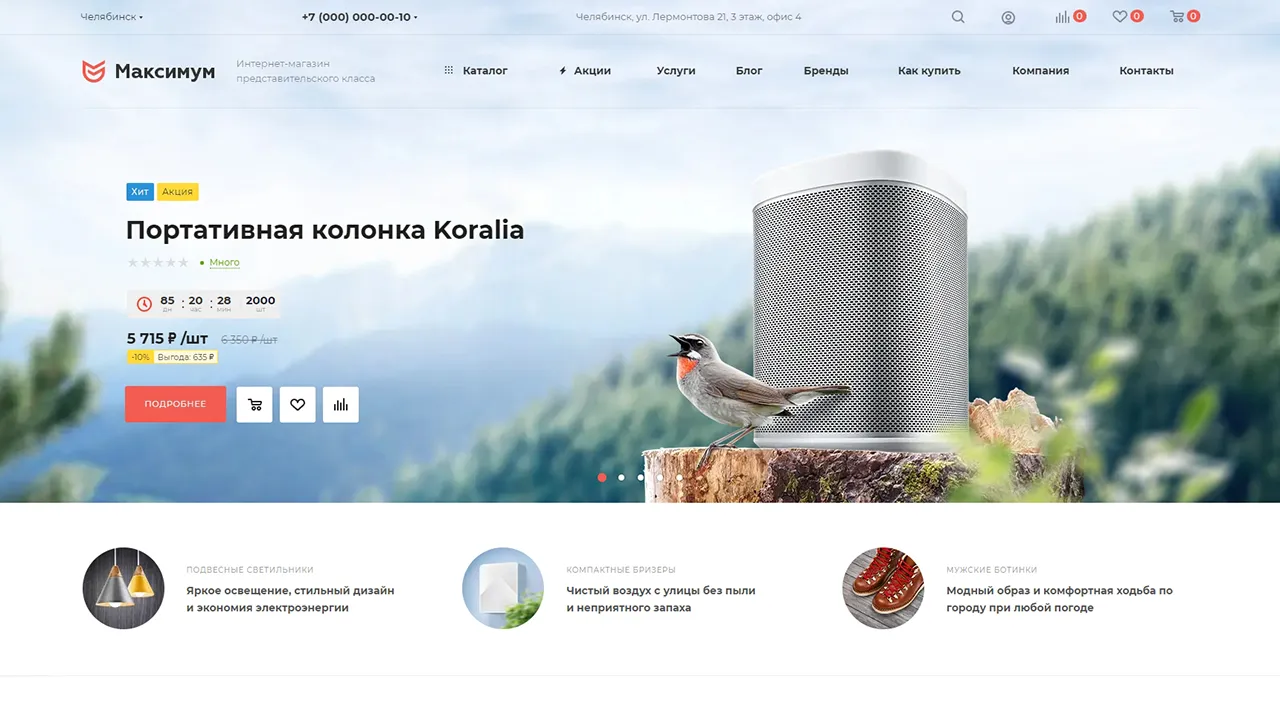This screenshot has height=720, width=1280.
Task: Select the first active slider dot
Action: (602, 478)
